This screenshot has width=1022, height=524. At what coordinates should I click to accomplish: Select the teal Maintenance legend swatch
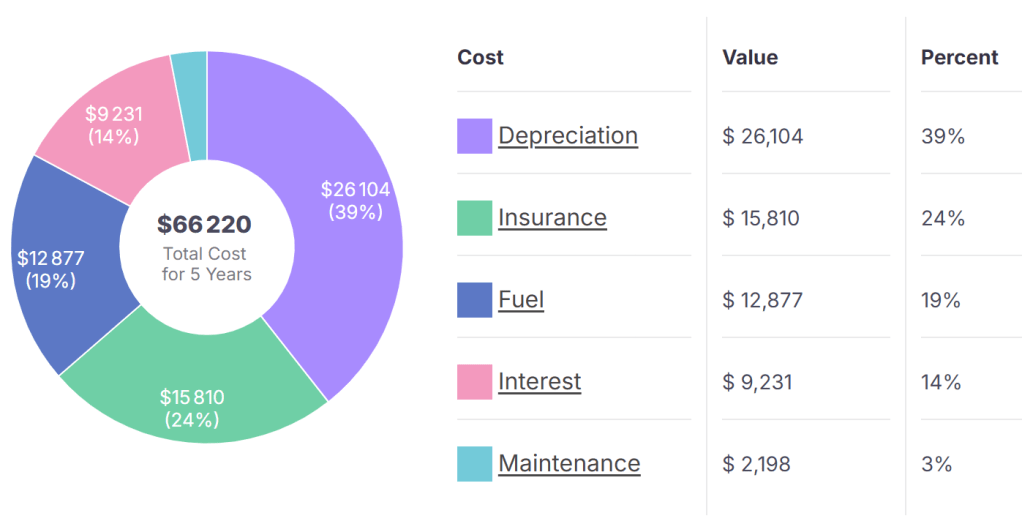tap(474, 464)
